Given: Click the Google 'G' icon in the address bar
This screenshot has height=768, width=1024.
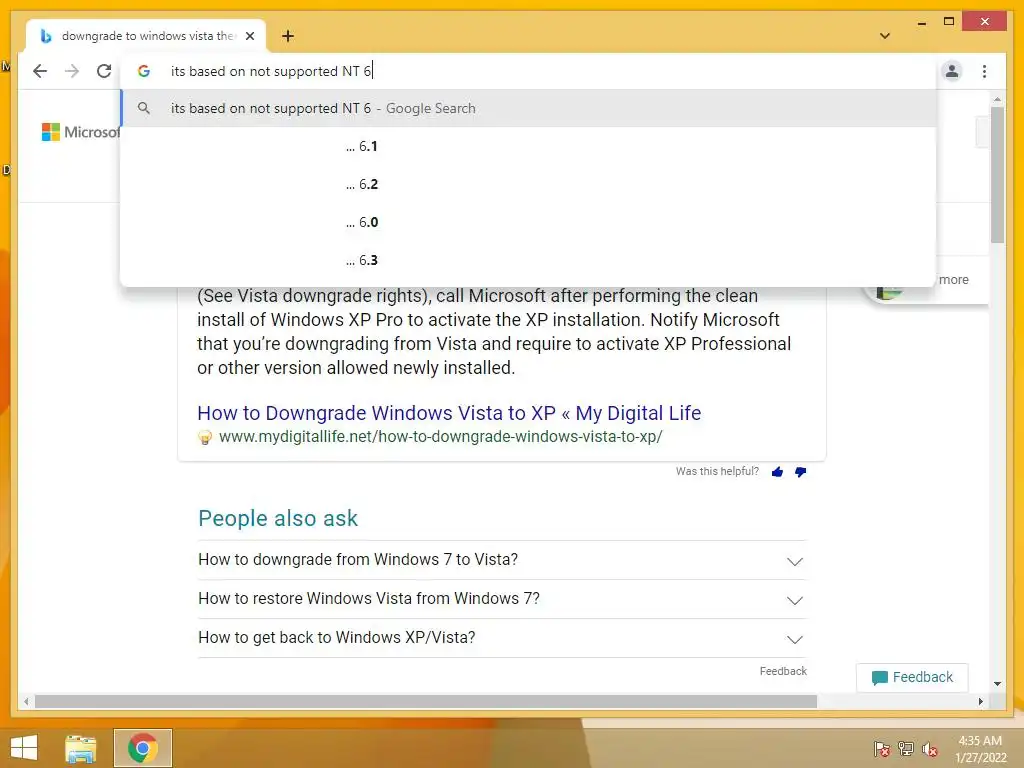Looking at the screenshot, I should click(144, 71).
